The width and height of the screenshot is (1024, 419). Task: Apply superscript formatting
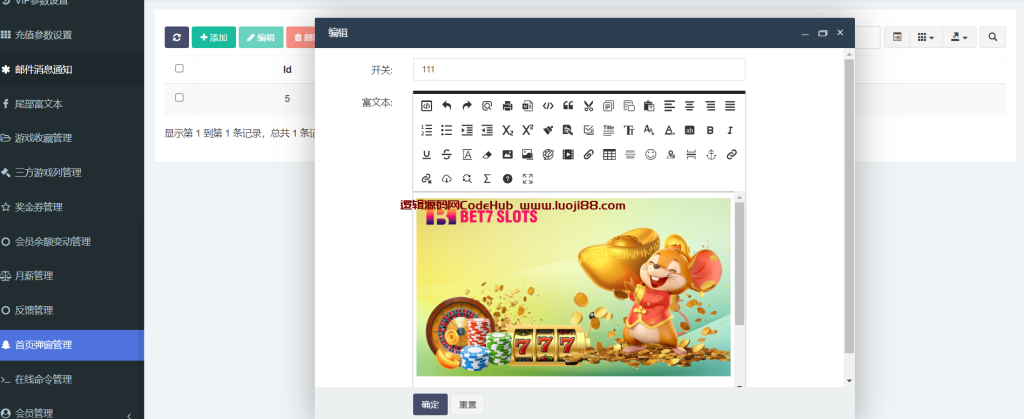tap(528, 130)
